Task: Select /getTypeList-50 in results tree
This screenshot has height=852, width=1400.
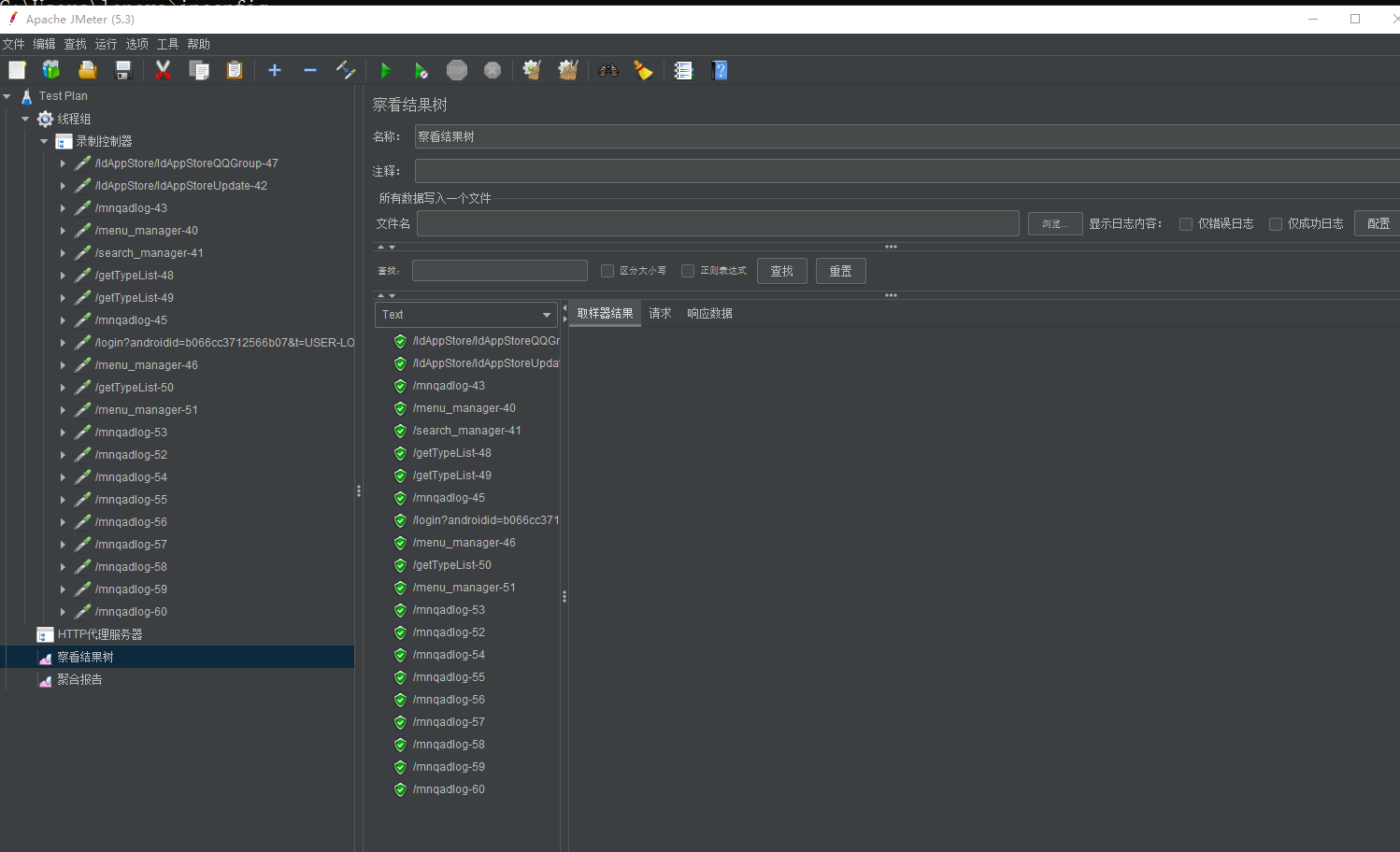Action: click(451, 565)
